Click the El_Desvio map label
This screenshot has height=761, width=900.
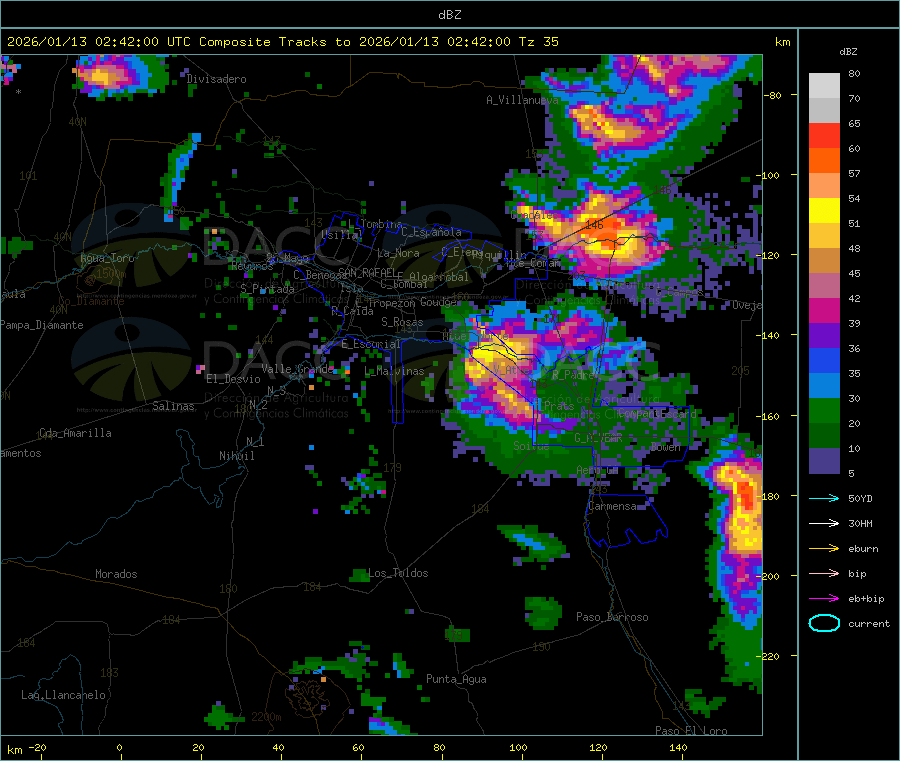coord(233,379)
